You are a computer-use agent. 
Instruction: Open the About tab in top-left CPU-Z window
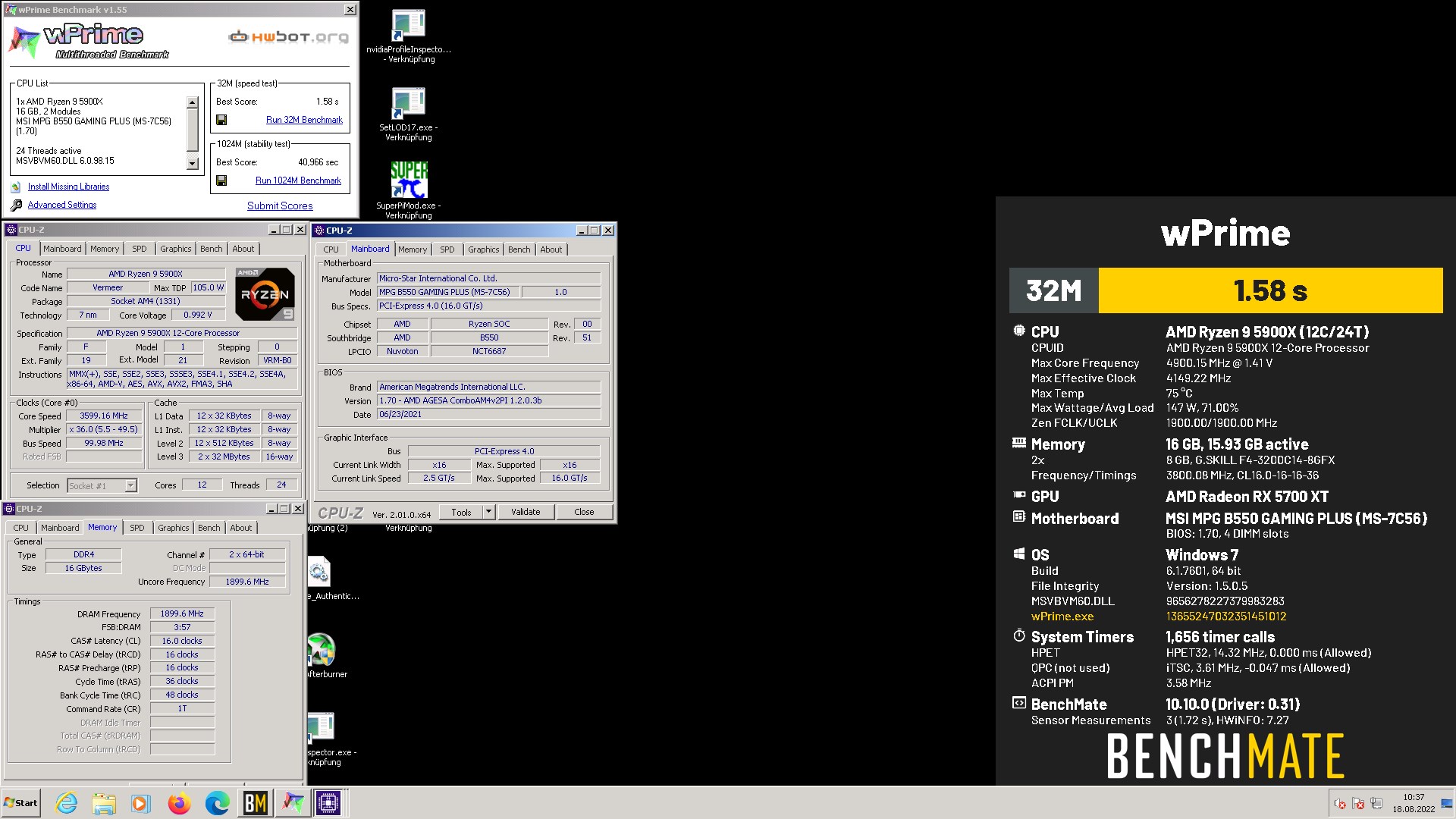[243, 249]
